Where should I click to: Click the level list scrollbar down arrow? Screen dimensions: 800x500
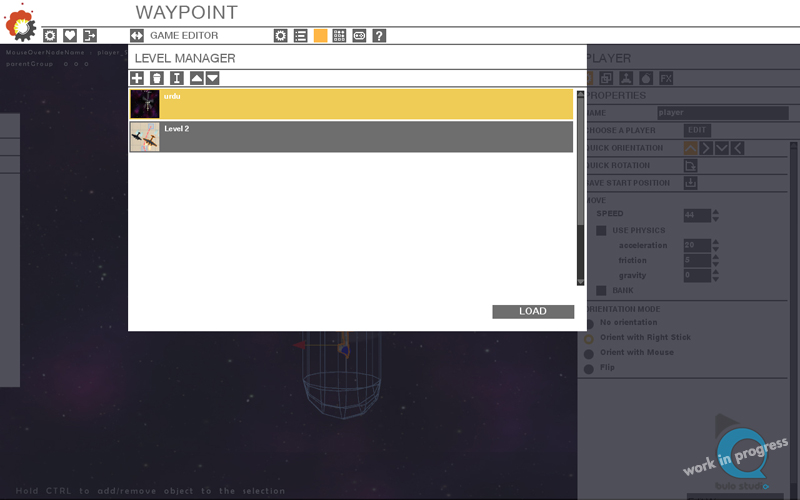tap(581, 282)
